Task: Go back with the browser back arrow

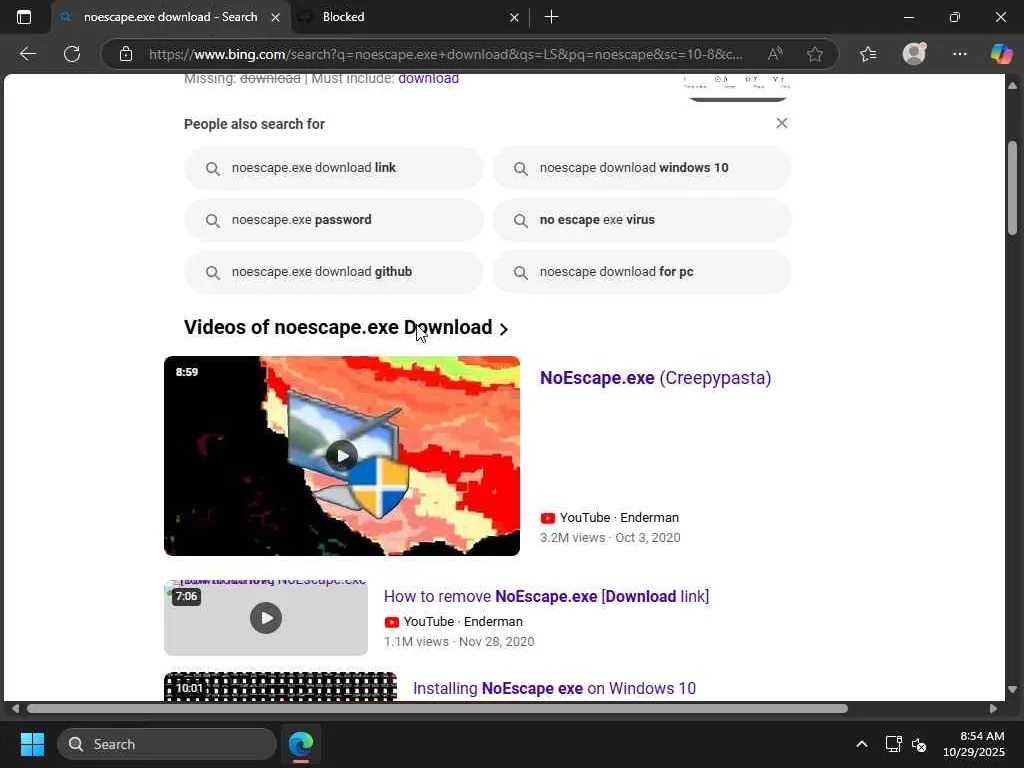Action: coord(28,54)
